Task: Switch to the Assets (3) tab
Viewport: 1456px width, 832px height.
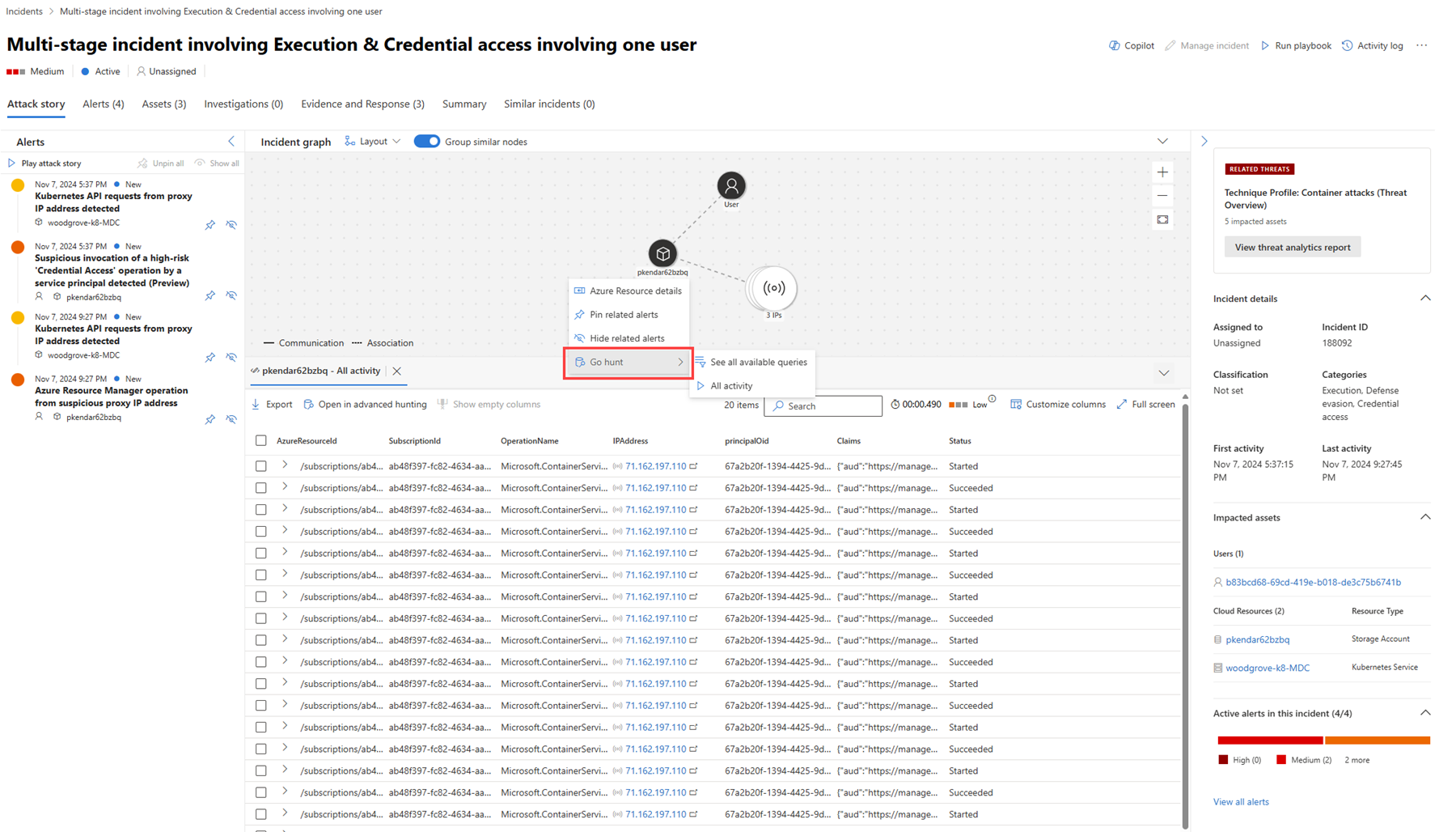Action: 164,104
